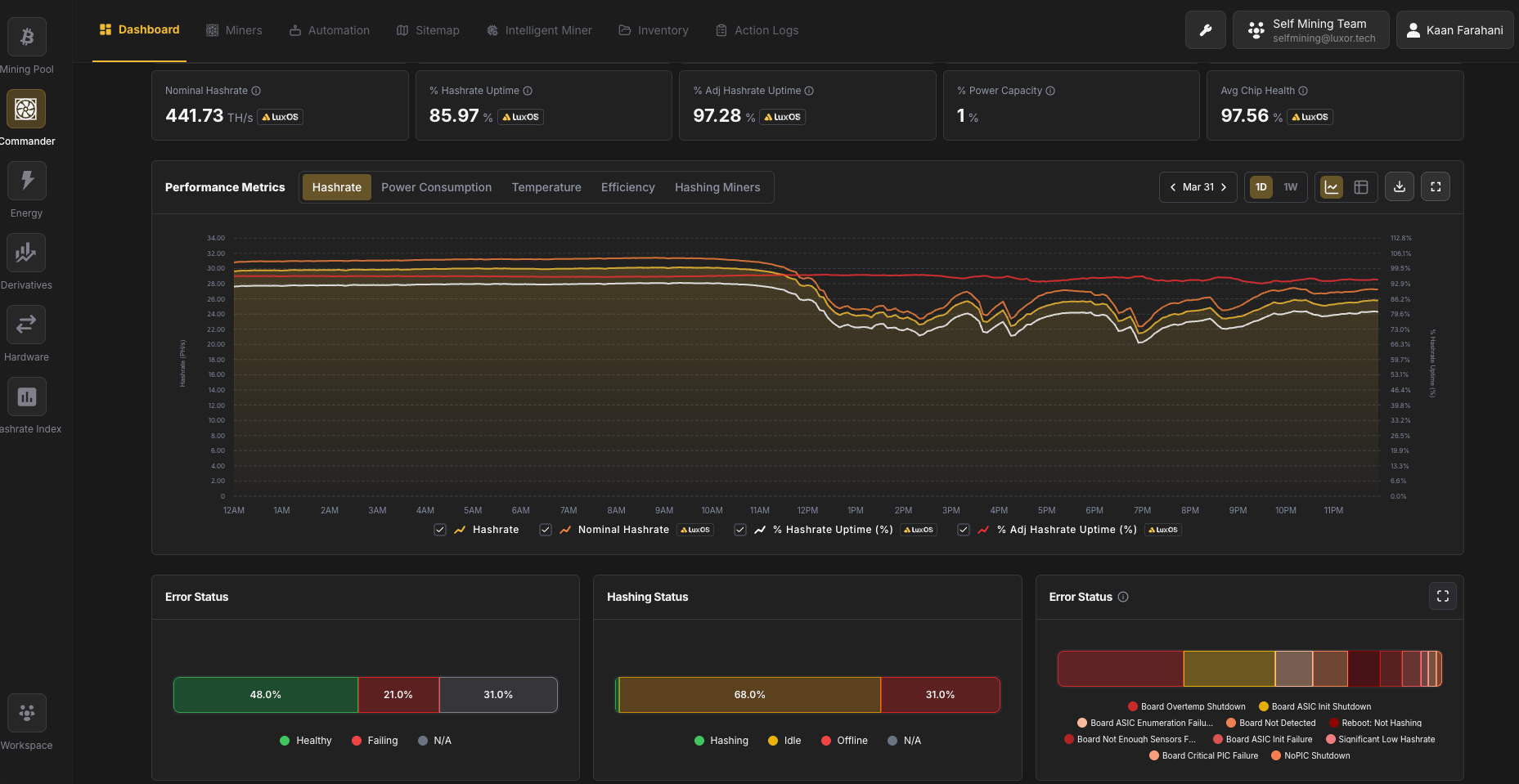Screen dimensions: 1519x784
Task: Disable the % Adj Hashrate Uptime series
Action: (964, 530)
